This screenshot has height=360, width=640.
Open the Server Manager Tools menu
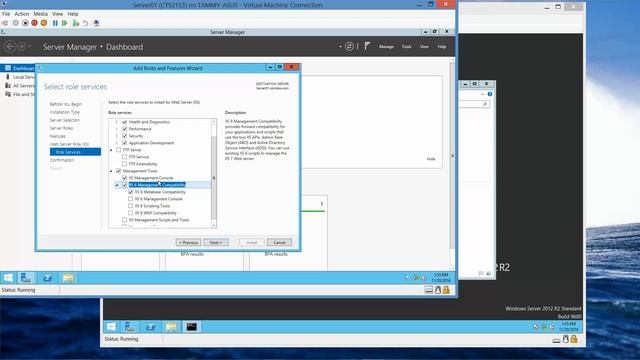pyautogui.click(x=407, y=47)
